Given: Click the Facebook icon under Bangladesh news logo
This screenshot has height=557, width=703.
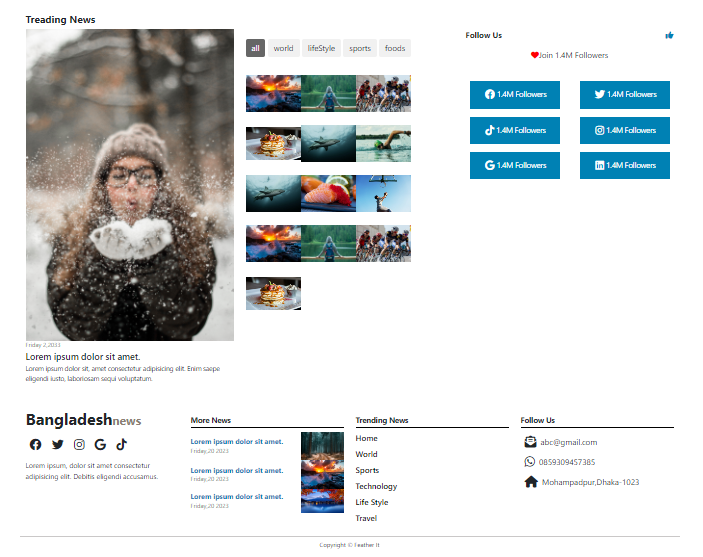Looking at the screenshot, I should pos(36,444).
